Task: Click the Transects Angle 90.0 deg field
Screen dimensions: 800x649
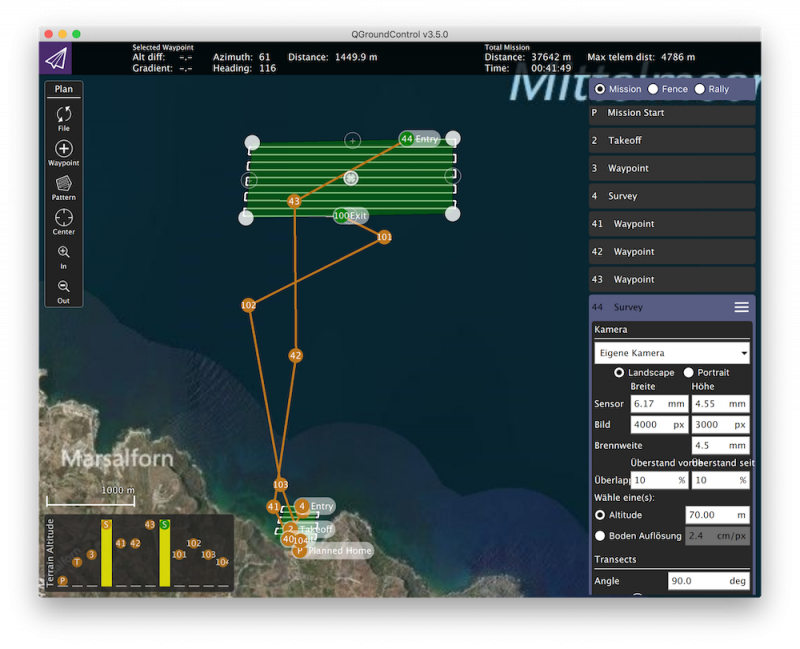Action: [709, 581]
